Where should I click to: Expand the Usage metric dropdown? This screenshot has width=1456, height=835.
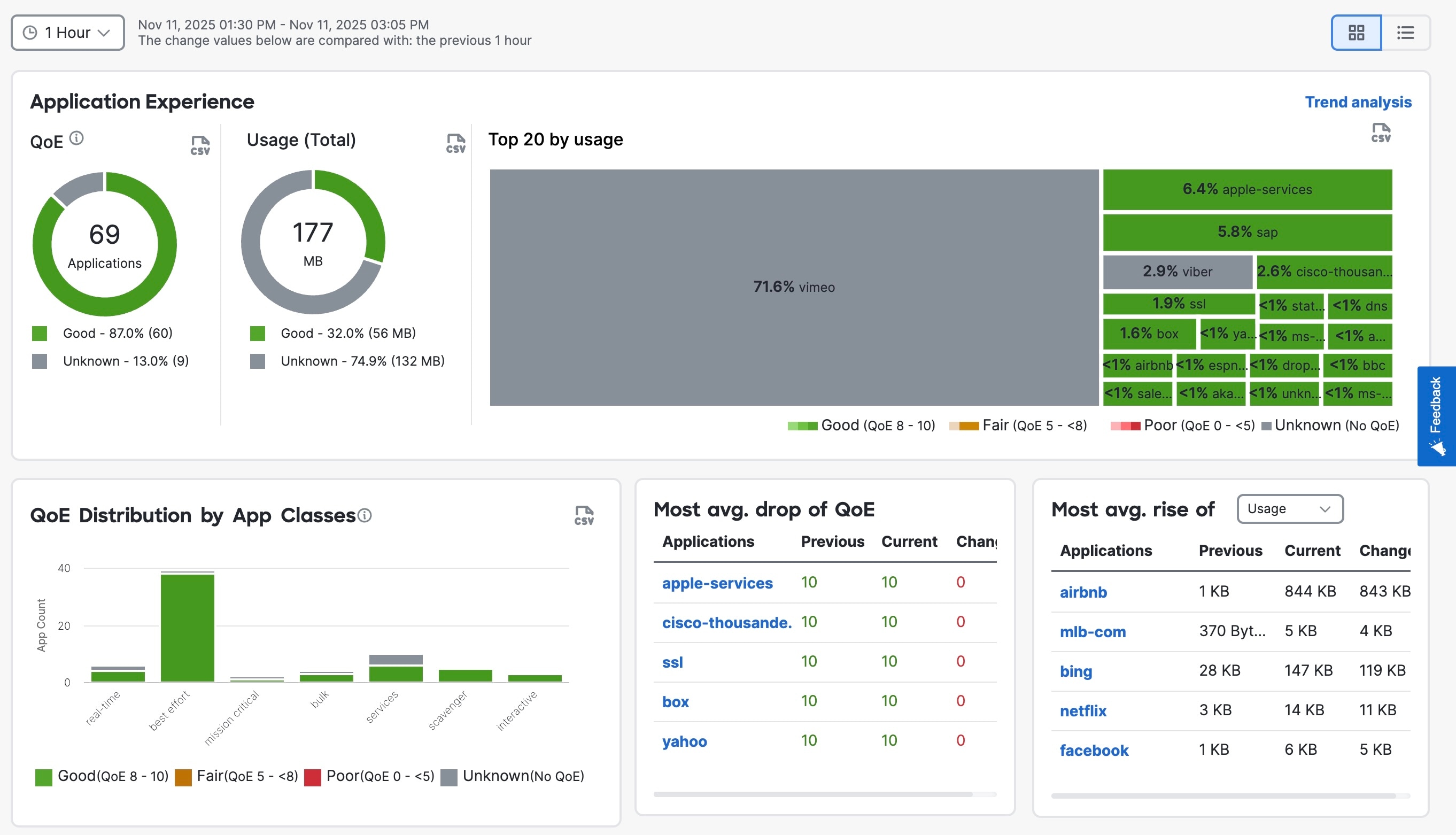(1289, 509)
